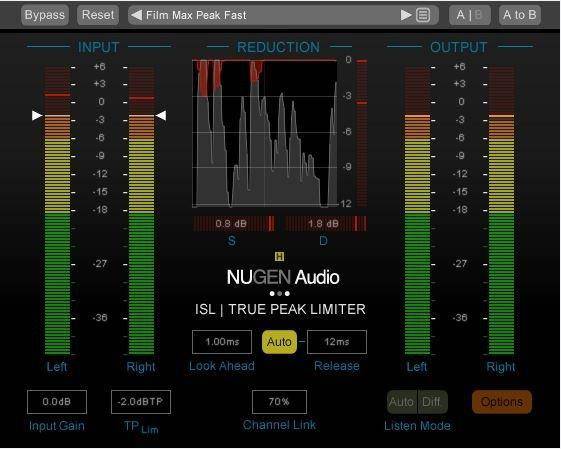Viewport: 561px width, 449px height.
Task: Open the preset list menu icon
Action: (x=423, y=15)
